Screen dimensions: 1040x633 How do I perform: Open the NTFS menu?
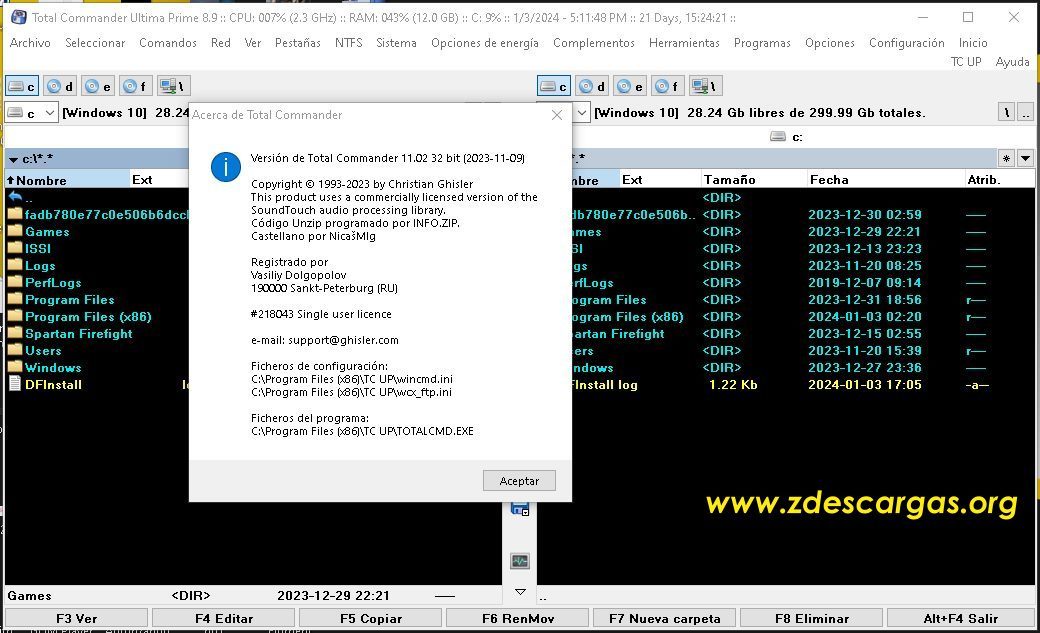click(x=349, y=42)
